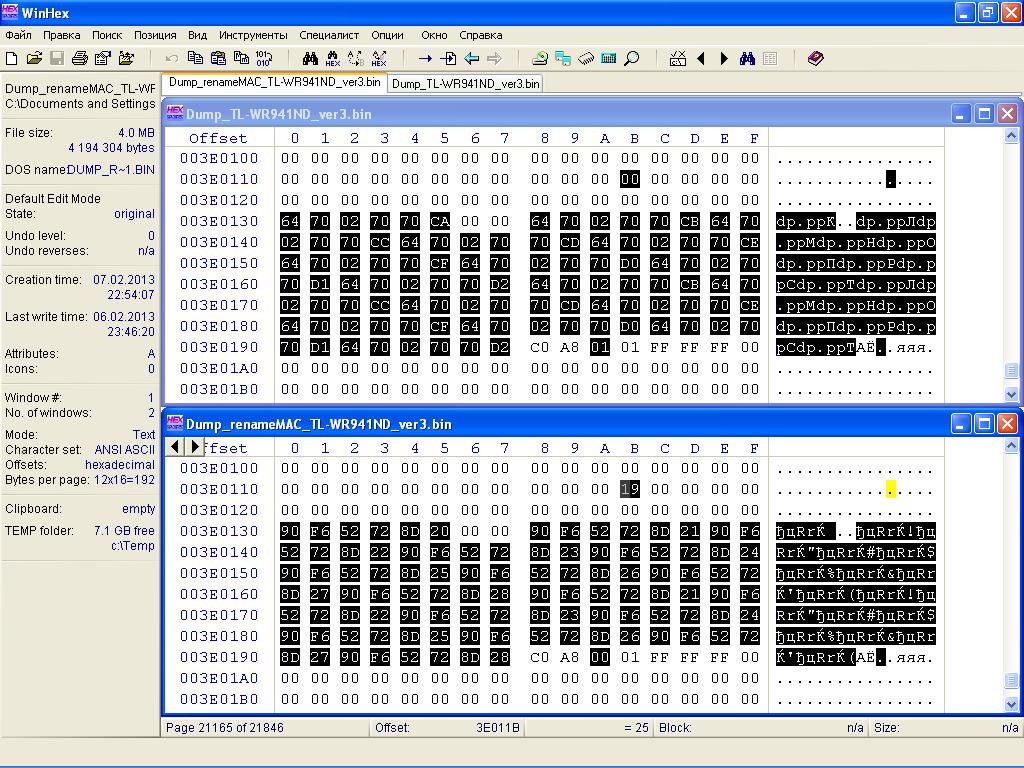Screen dimensions: 1024x768
Task: Click the Go To Offset arrow icon
Action: 449,59
